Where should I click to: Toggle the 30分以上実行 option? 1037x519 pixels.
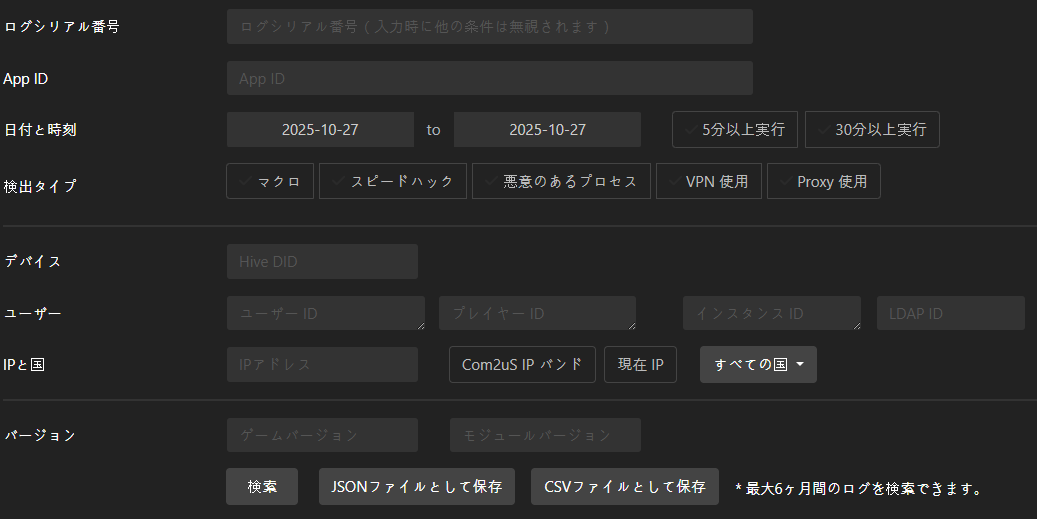pos(872,130)
